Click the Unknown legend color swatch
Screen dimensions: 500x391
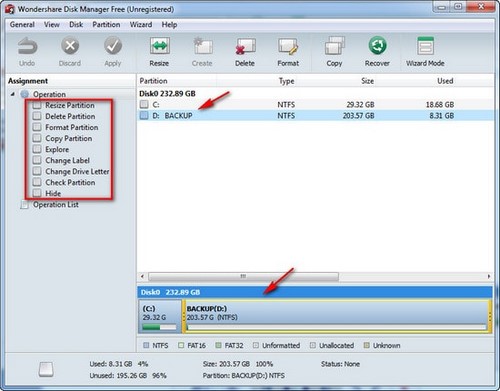click(367, 345)
